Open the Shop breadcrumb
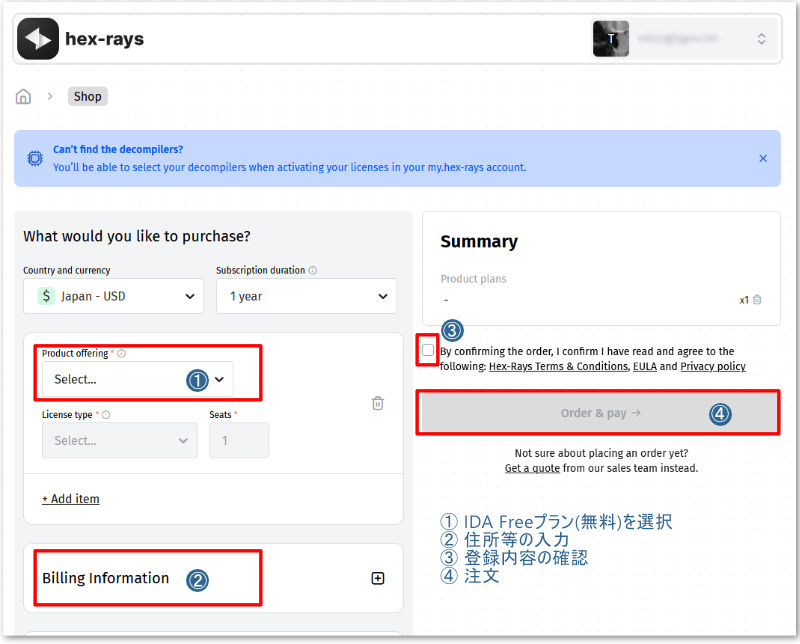This screenshot has height=644, width=800. tap(88, 96)
